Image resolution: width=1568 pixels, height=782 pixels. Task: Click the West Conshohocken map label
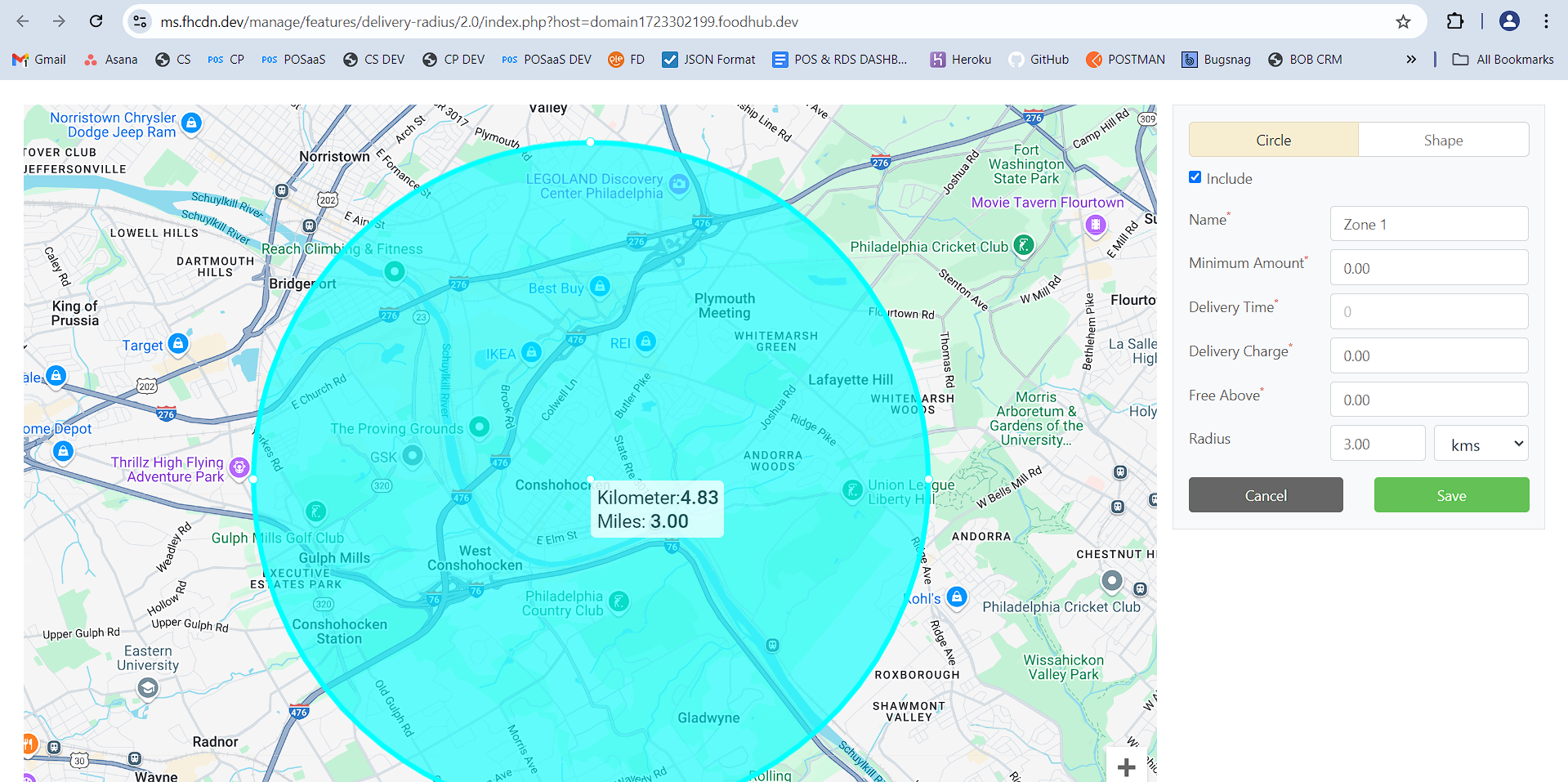475,558
